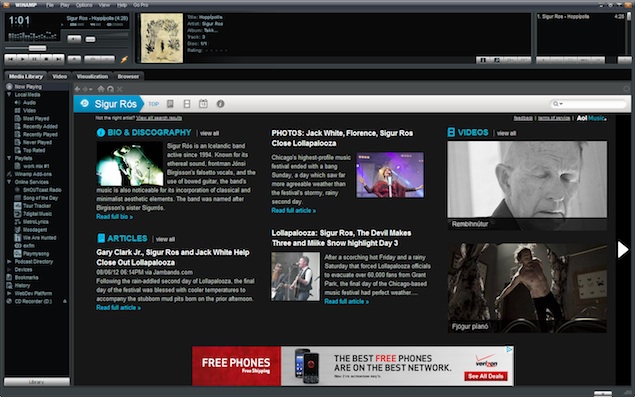Click the play button in the player
Screen dimensions: 635x397
[x=23, y=59]
